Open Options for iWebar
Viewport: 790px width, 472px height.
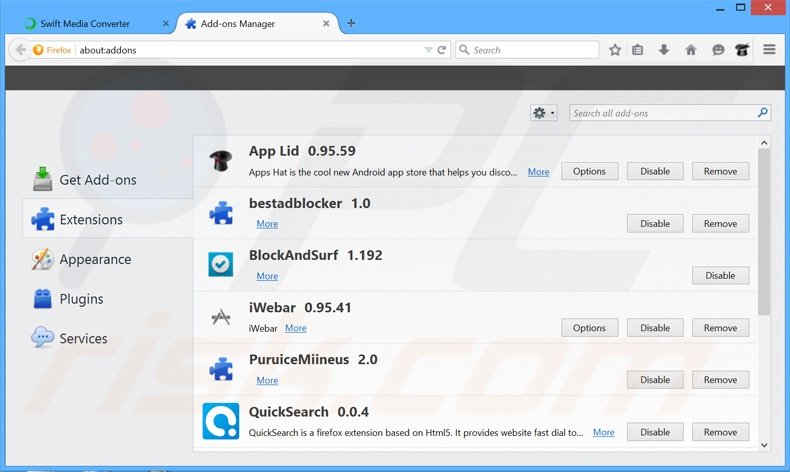pyautogui.click(x=589, y=328)
